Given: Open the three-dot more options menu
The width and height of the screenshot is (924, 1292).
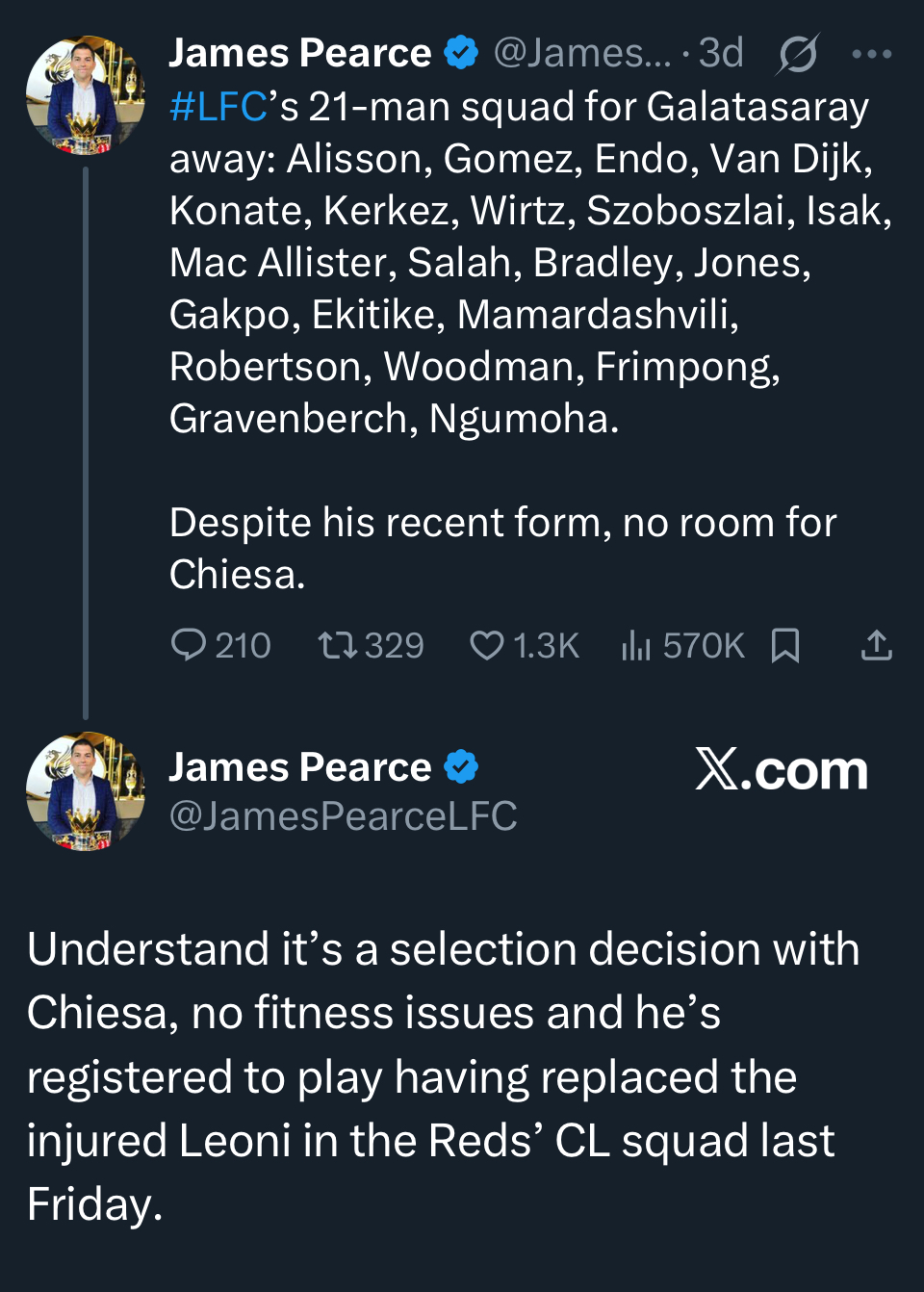Looking at the screenshot, I should [872, 54].
